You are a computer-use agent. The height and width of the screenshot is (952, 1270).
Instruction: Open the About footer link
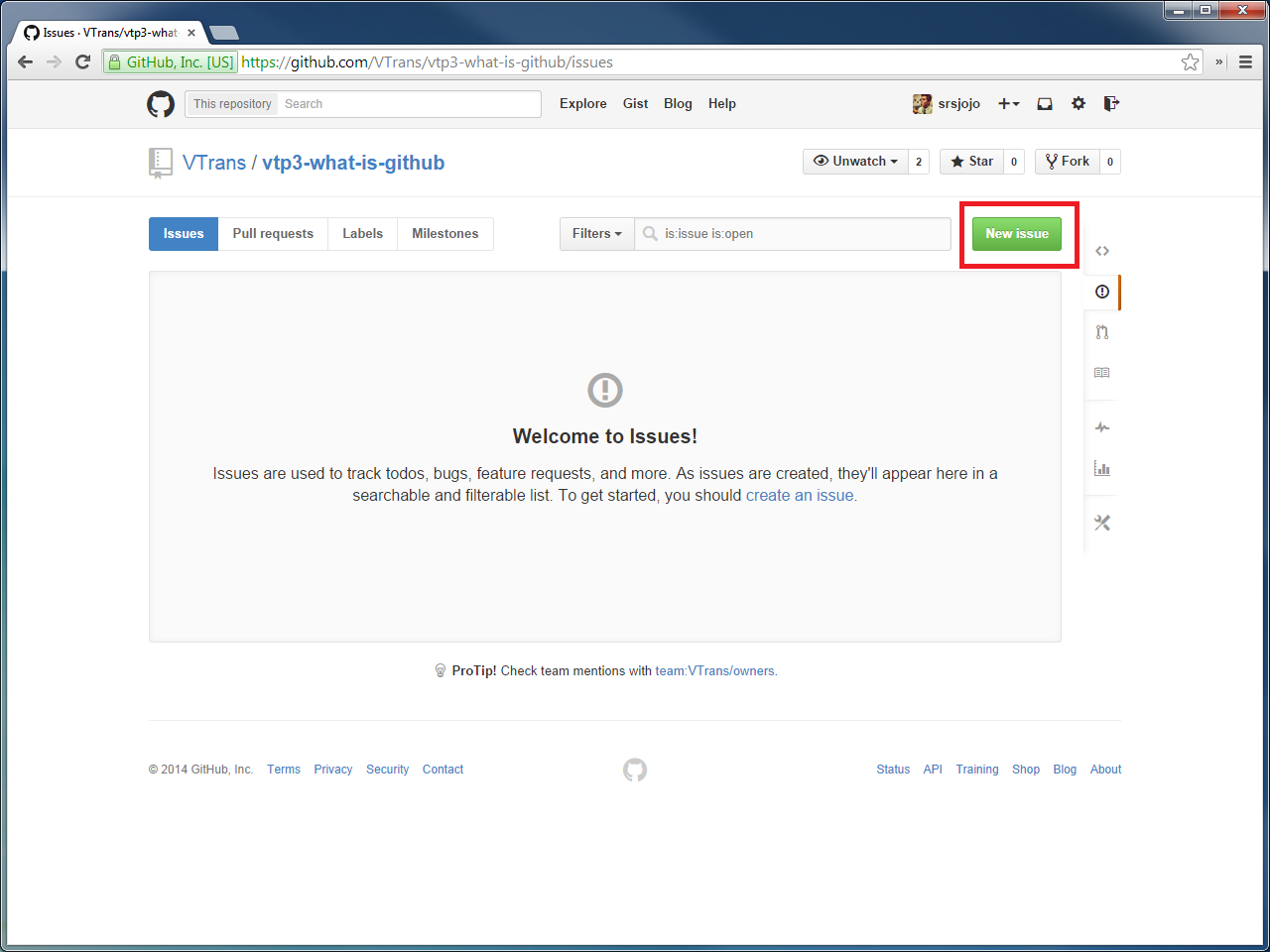click(x=1105, y=770)
